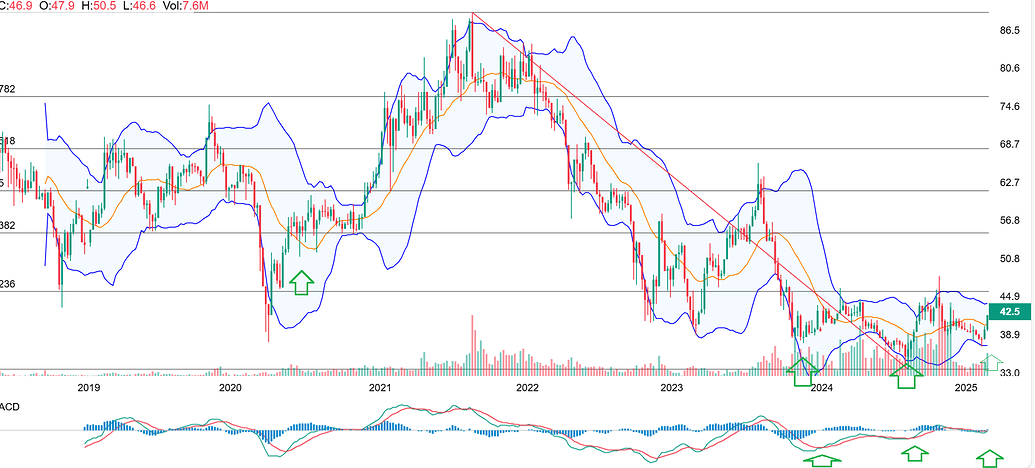Screen dimensions: 1035x468
Task: Select the 86.5 price axis label
Action: 1011,30
